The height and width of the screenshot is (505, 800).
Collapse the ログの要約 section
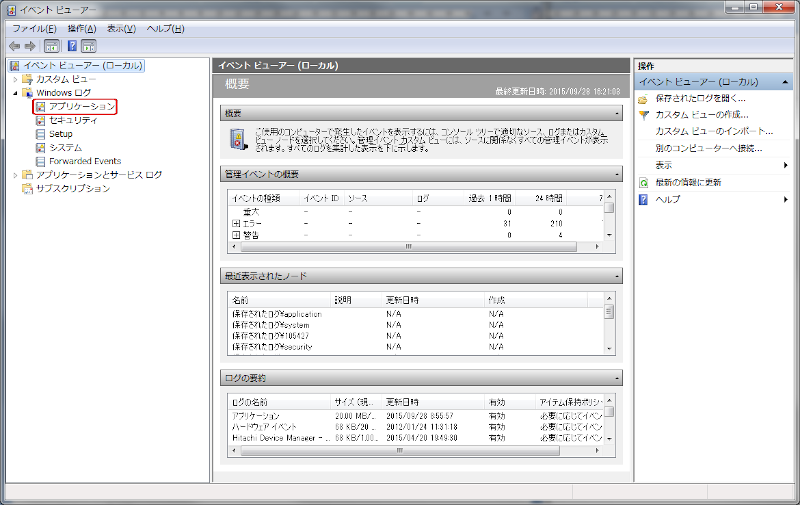[617, 378]
